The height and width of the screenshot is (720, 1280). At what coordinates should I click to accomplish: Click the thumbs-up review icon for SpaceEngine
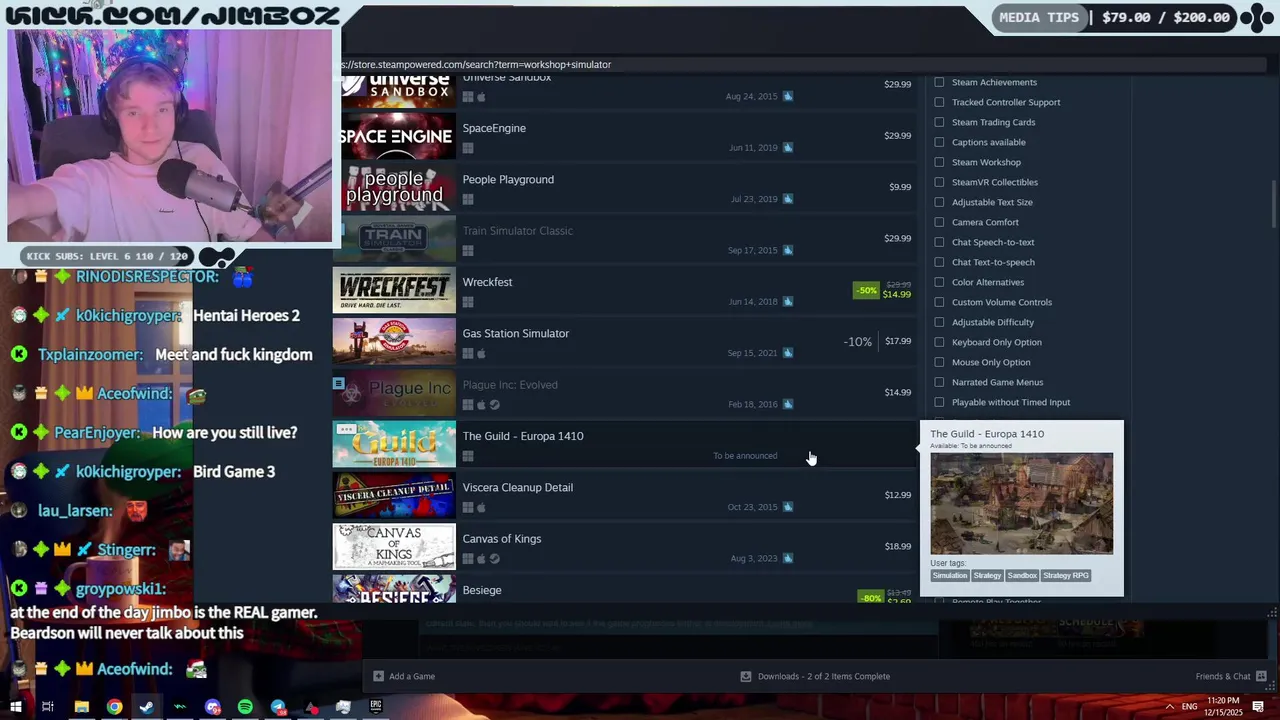(788, 147)
